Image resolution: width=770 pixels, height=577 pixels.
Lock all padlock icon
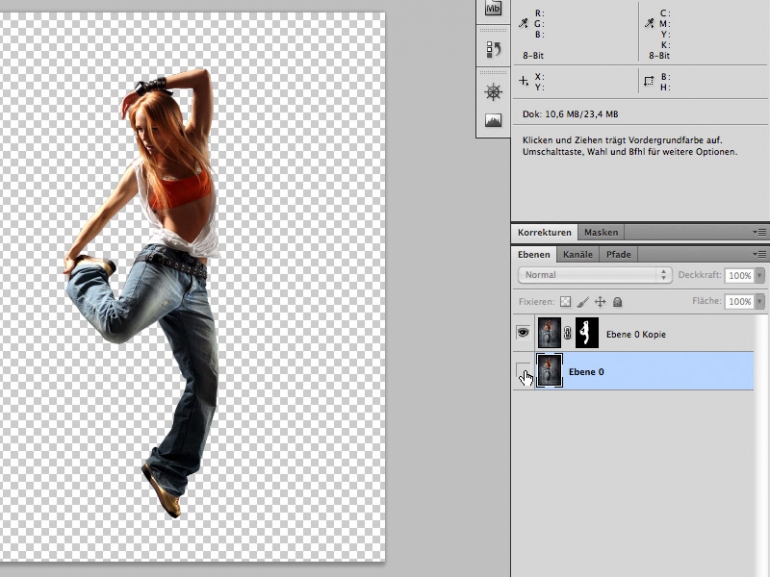[x=617, y=302]
